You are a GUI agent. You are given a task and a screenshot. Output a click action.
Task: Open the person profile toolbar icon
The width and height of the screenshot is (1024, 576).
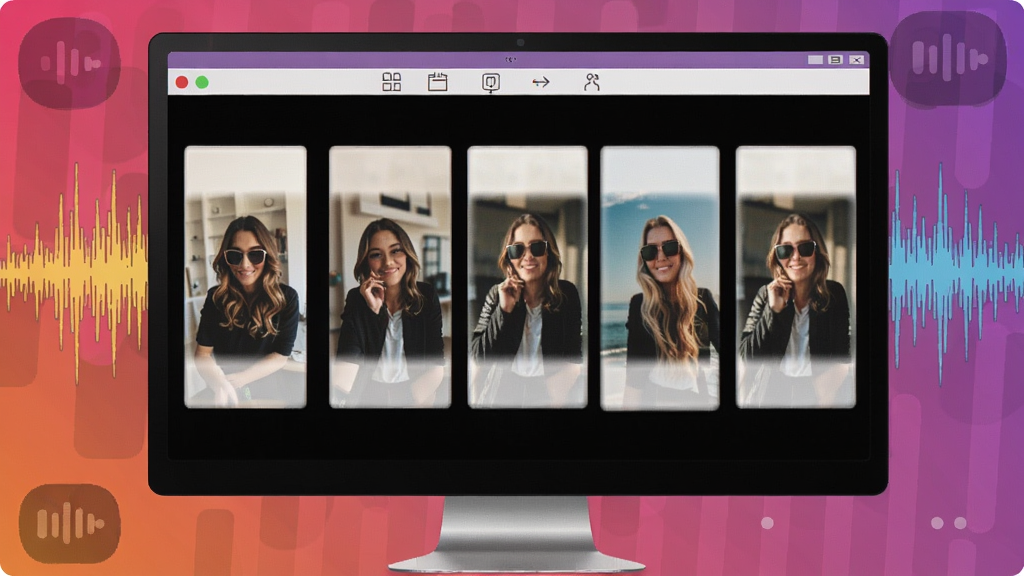[592, 82]
